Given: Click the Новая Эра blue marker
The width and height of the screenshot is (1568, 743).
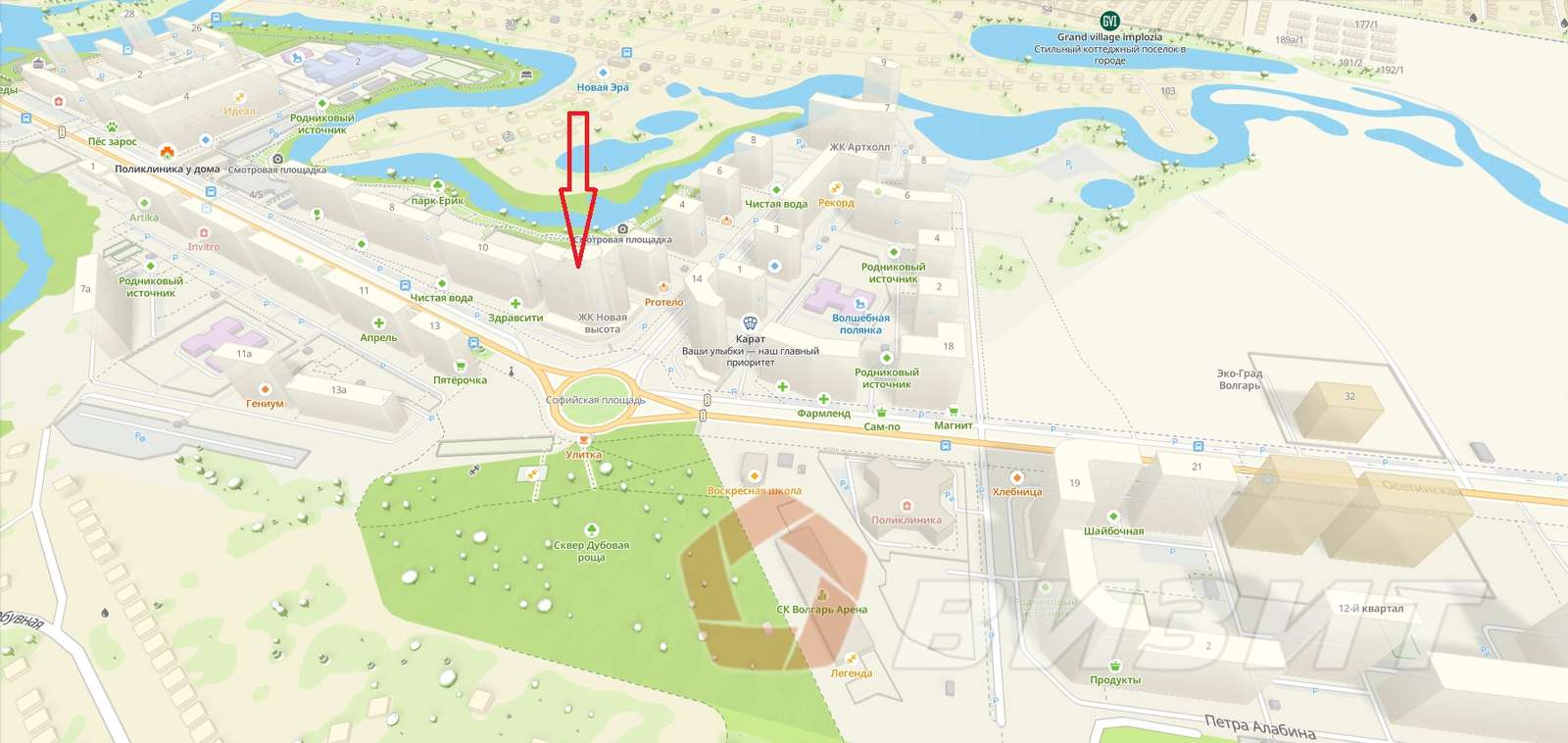Looking at the screenshot, I should coord(603,73).
